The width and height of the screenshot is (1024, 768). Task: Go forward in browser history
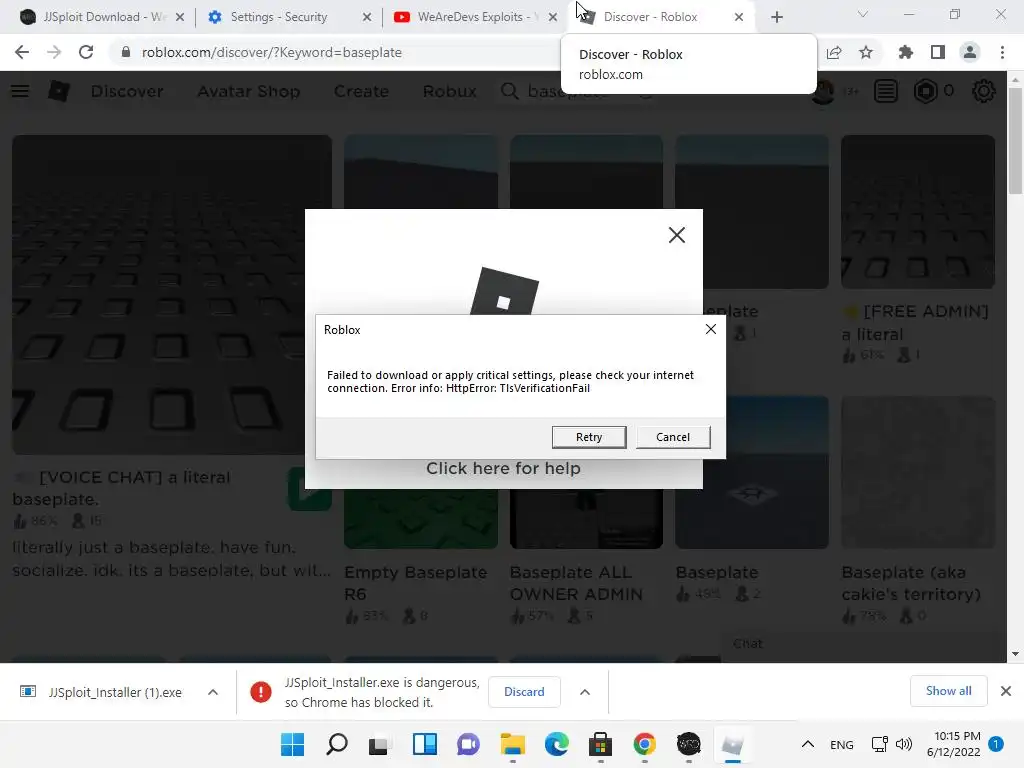click(54, 52)
